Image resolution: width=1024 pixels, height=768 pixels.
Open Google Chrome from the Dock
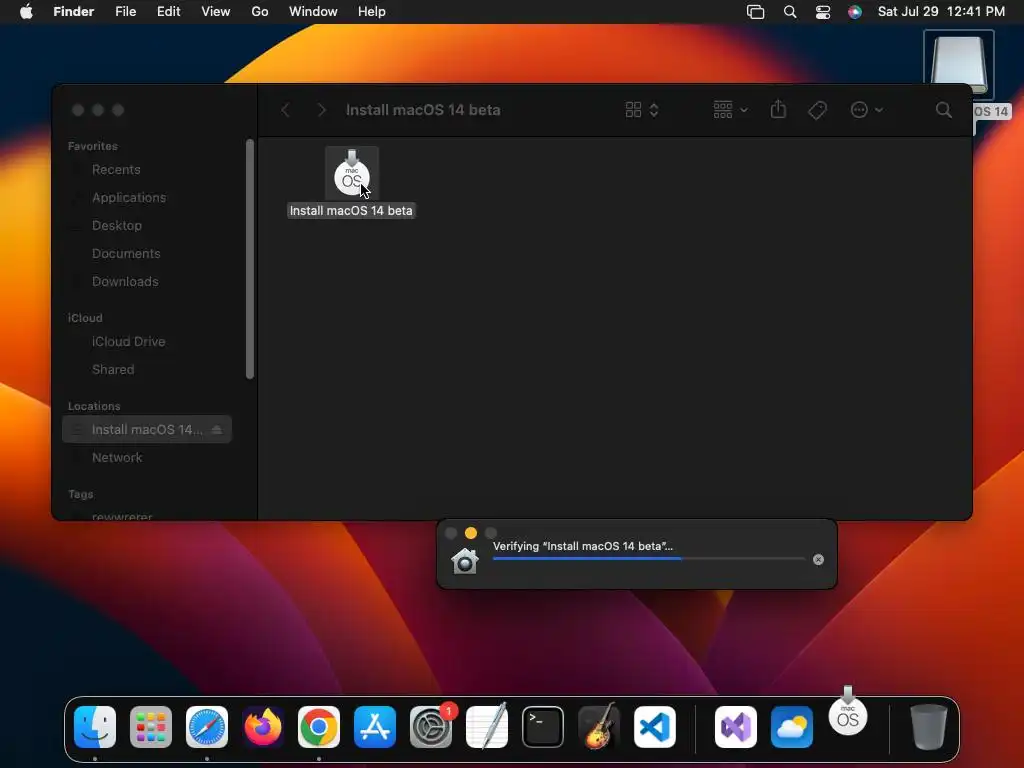(x=319, y=727)
